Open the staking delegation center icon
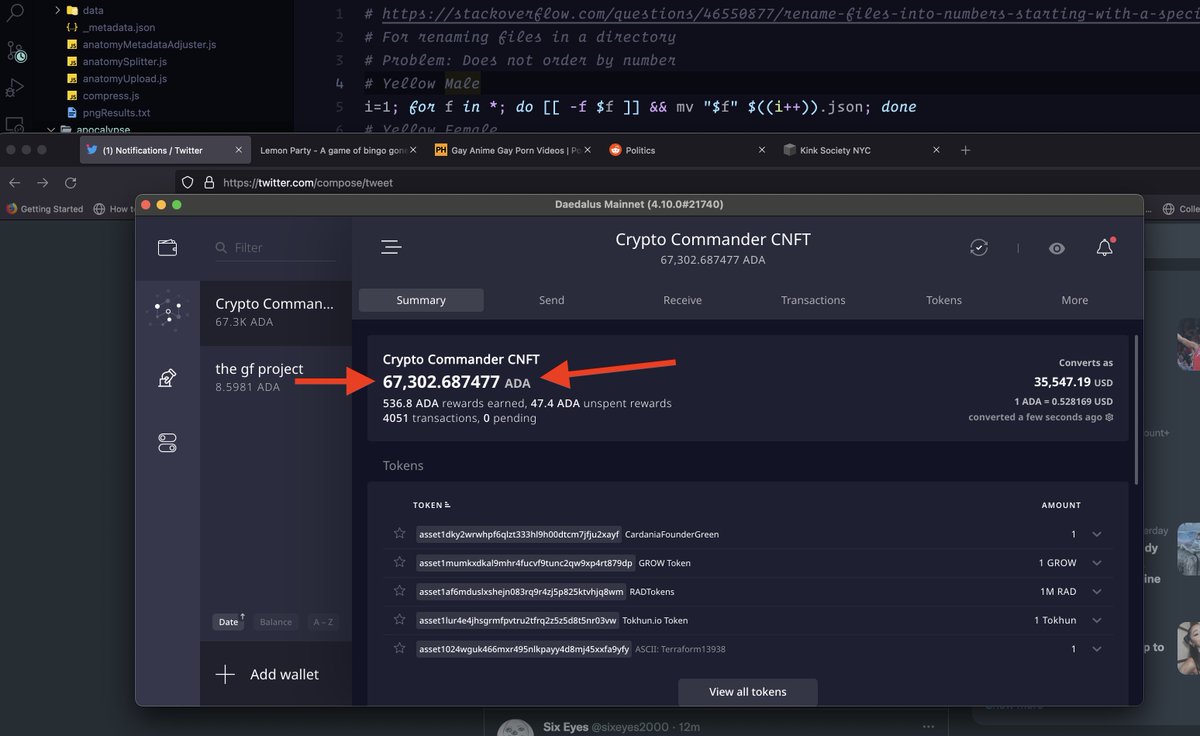 [x=168, y=378]
